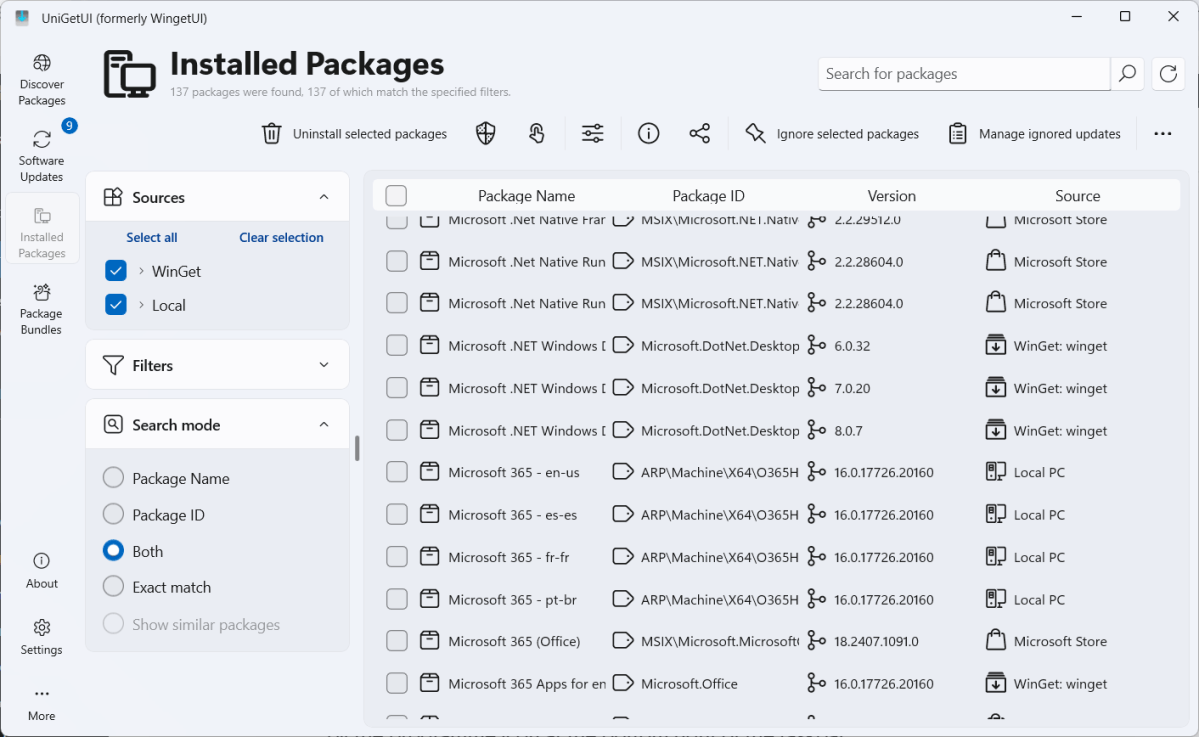Image resolution: width=1199 pixels, height=737 pixels.
Task: Uncheck the WinGet source checkbox
Action: coord(115,271)
